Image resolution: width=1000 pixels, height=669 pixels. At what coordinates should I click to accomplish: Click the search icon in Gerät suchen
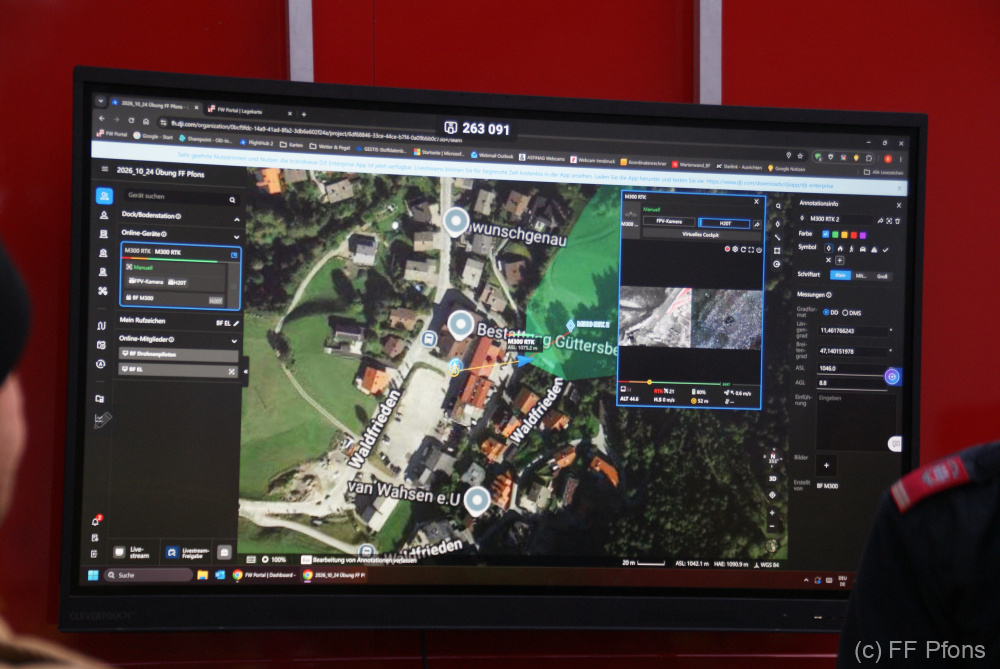tap(232, 200)
